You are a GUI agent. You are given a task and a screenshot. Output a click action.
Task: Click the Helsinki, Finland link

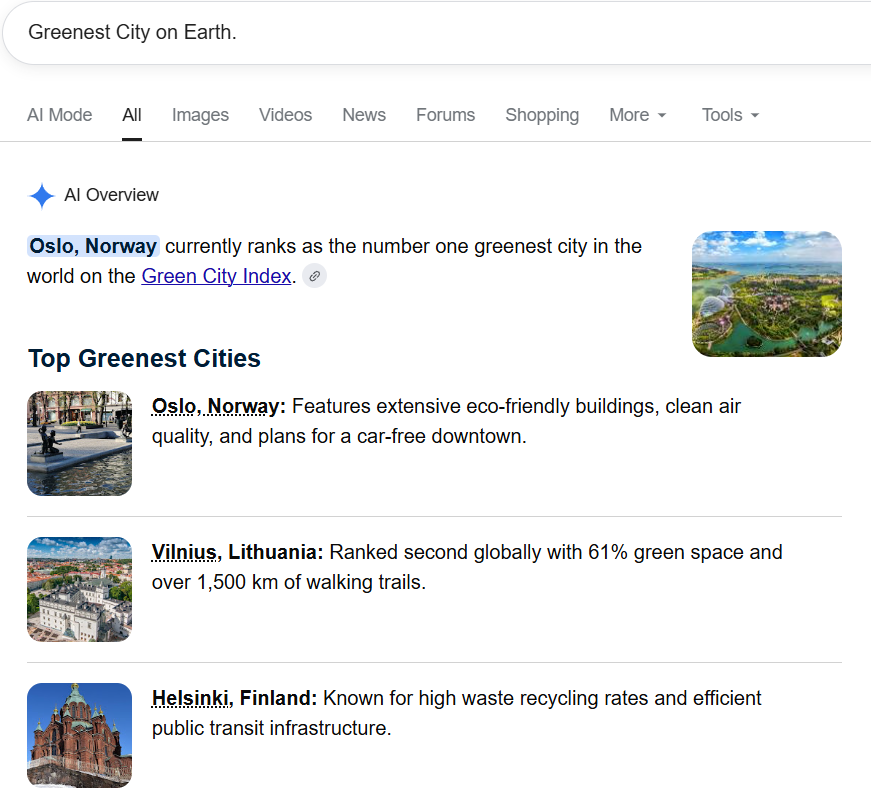tap(234, 698)
